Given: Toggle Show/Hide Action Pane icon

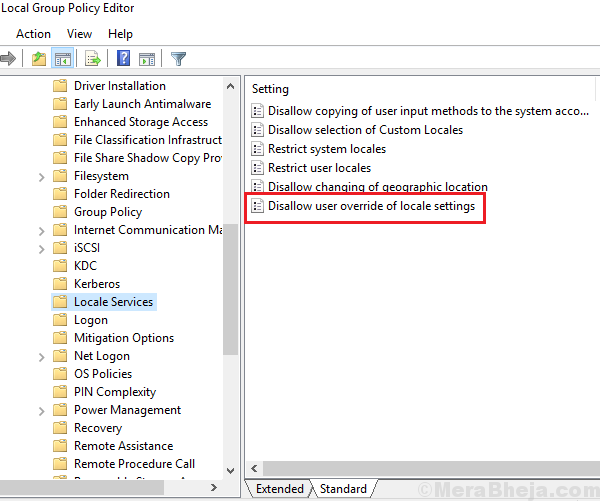Looking at the screenshot, I should point(147,59).
